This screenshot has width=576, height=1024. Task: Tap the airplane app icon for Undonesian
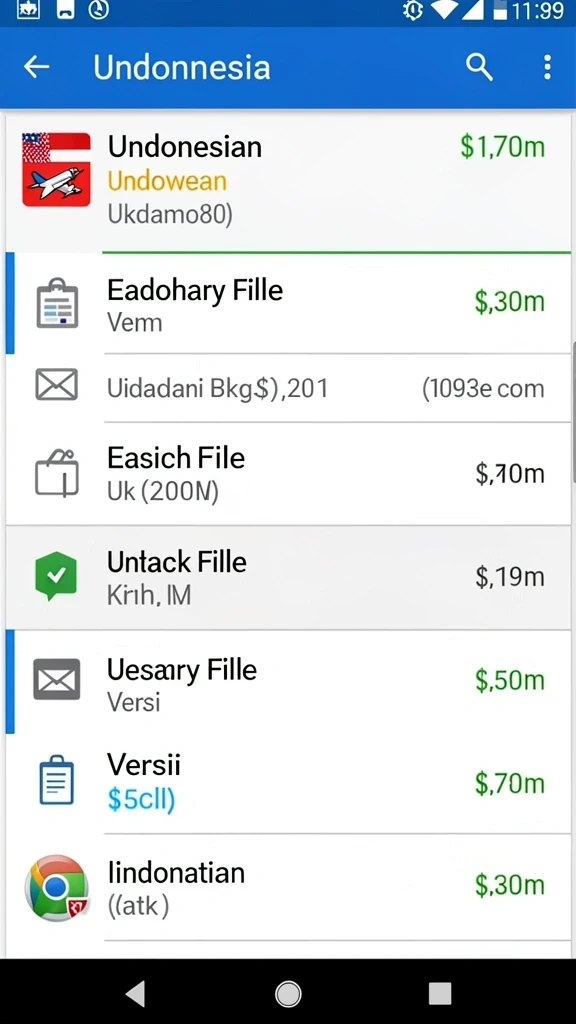(56, 169)
